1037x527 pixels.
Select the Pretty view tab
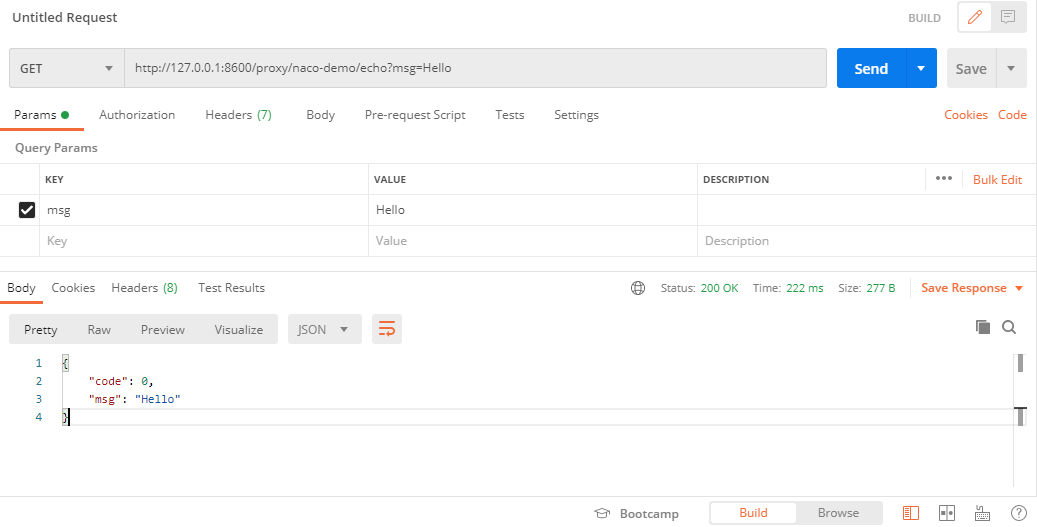(x=40, y=329)
